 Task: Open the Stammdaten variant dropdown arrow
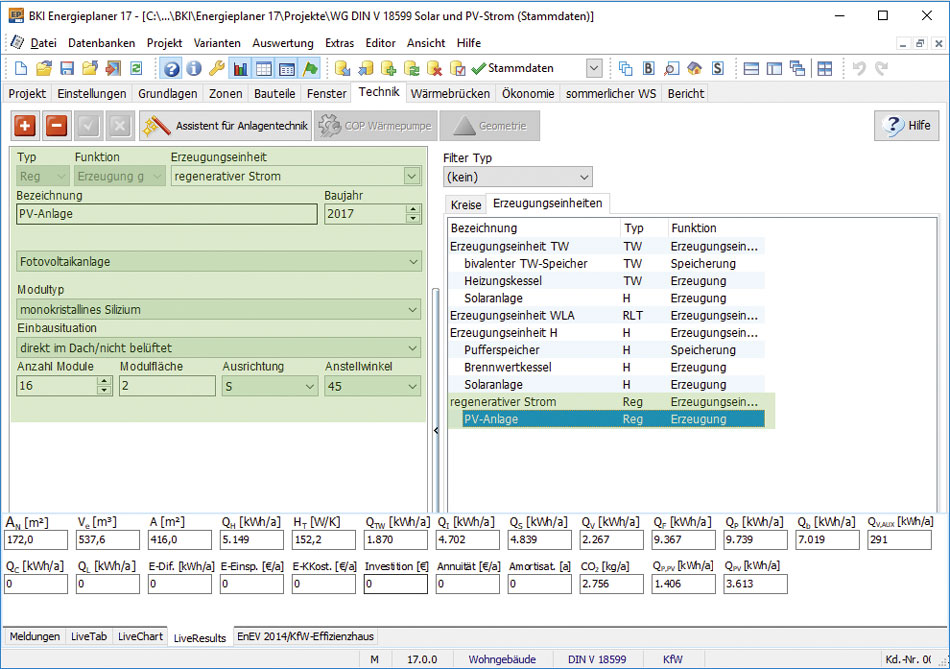point(594,68)
